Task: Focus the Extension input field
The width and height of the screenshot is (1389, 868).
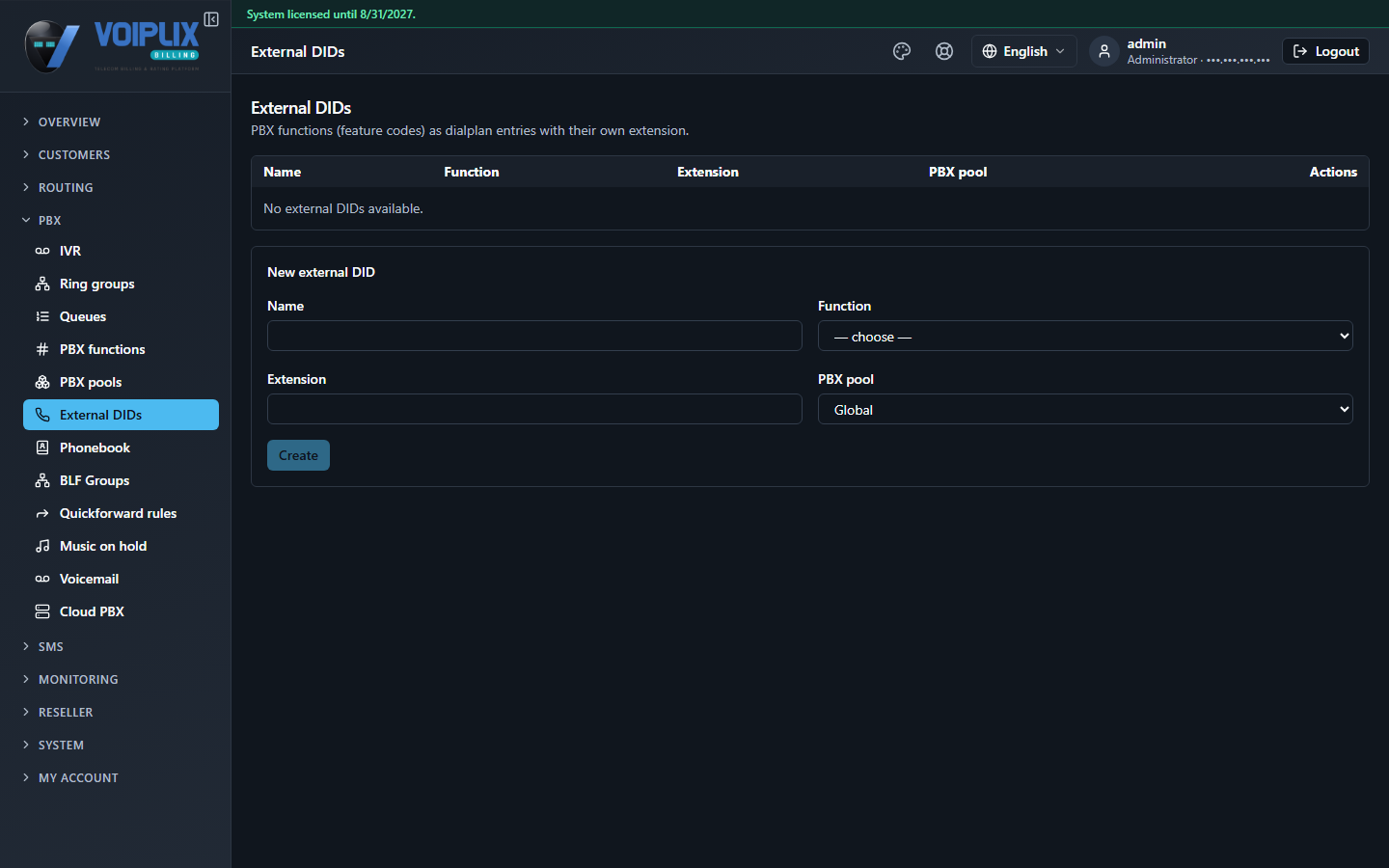Action: coord(534,409)
